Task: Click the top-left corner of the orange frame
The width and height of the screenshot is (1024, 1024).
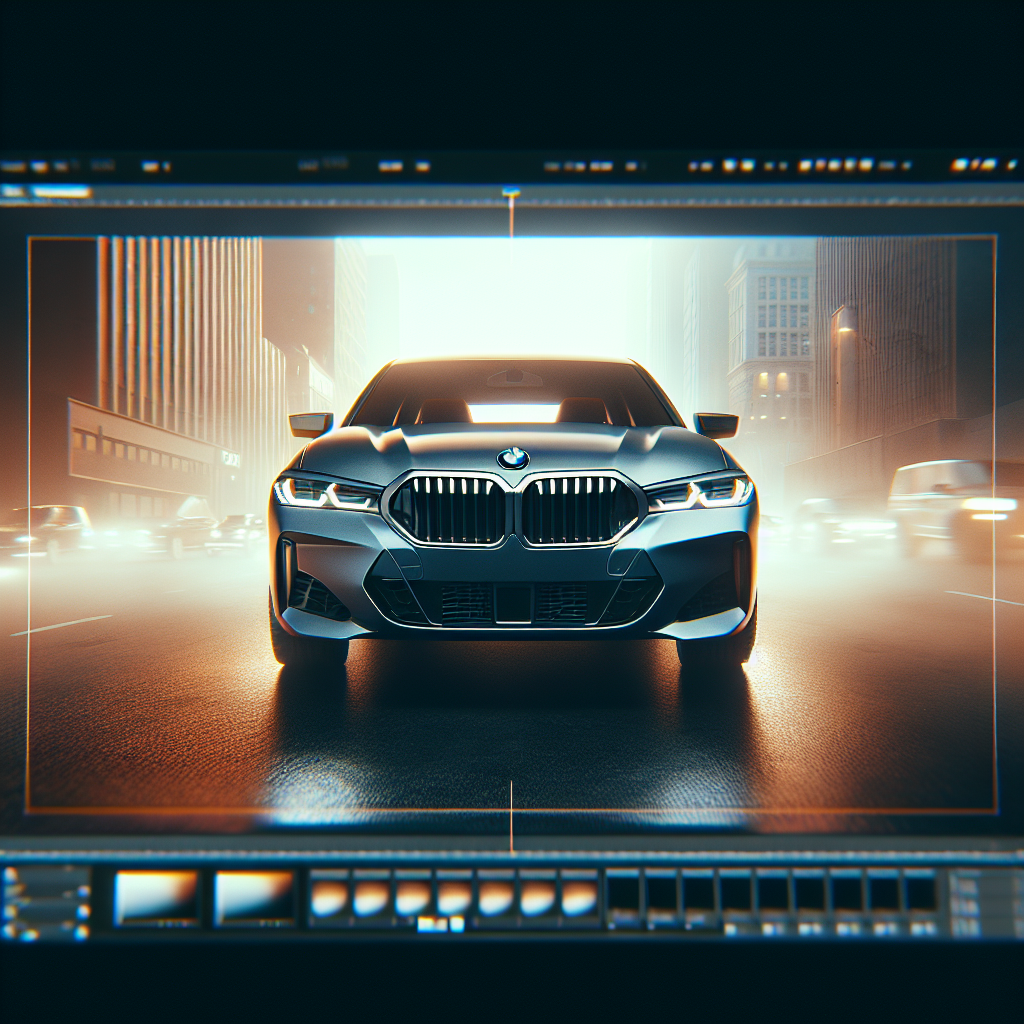Action: coord(29,239)
